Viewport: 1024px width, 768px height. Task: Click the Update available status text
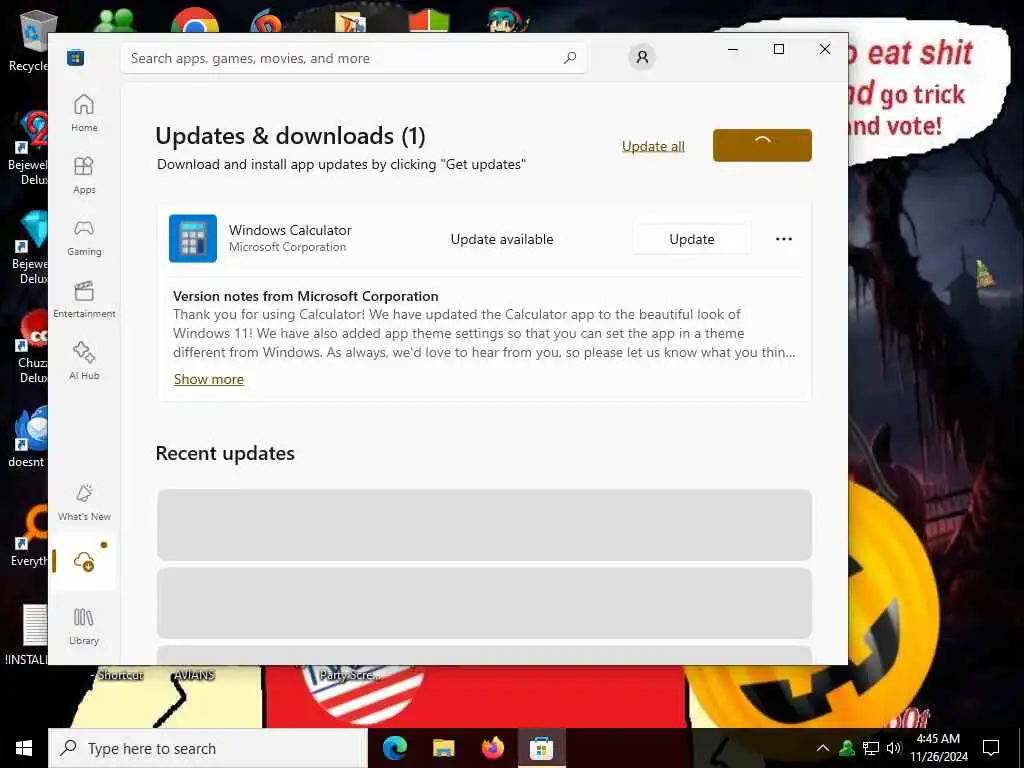502,240
